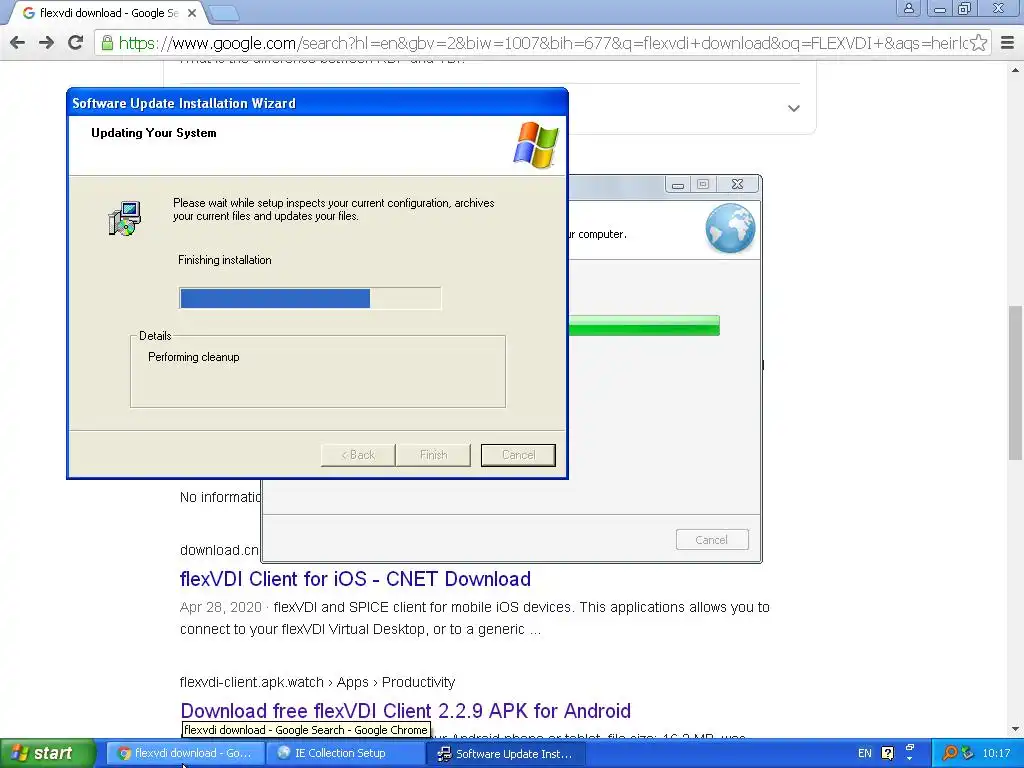The width and height of the screenshot is (1024, 768).
Task: Click the magnifier tray icon
Action: point(950,754)
